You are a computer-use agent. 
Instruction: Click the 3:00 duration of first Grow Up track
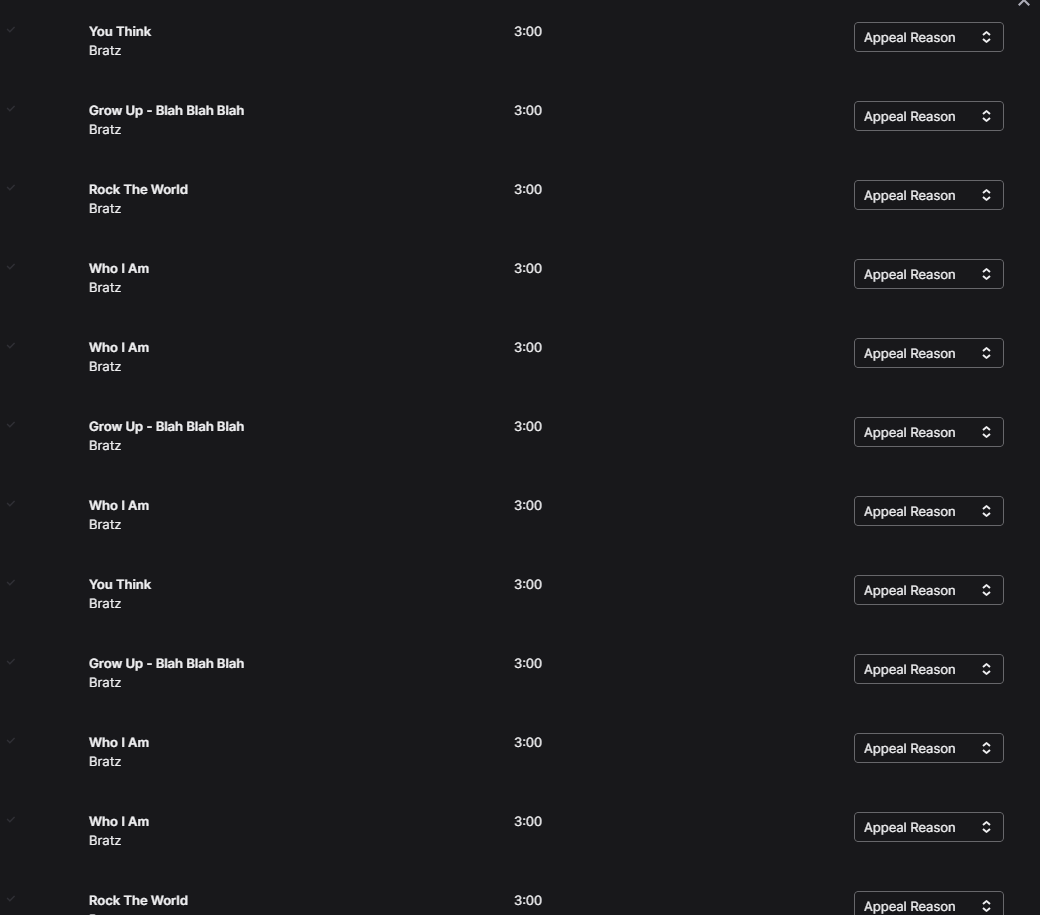click(528, 110)
